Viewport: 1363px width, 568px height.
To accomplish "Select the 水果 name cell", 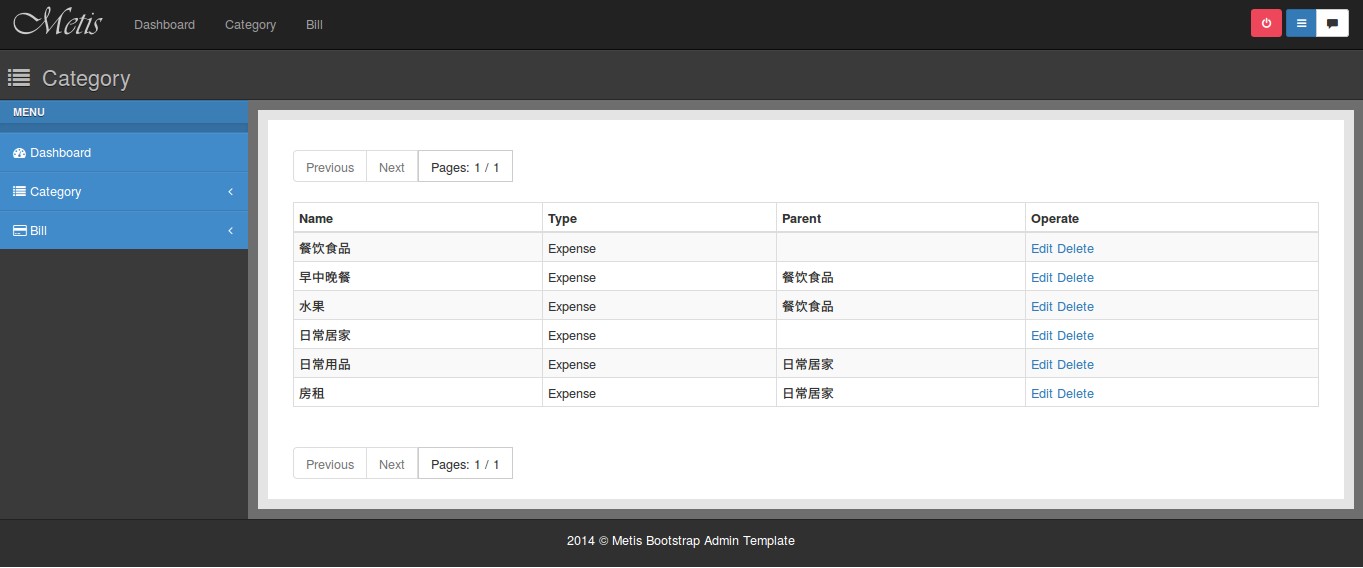I will click(x=418, y=306).
